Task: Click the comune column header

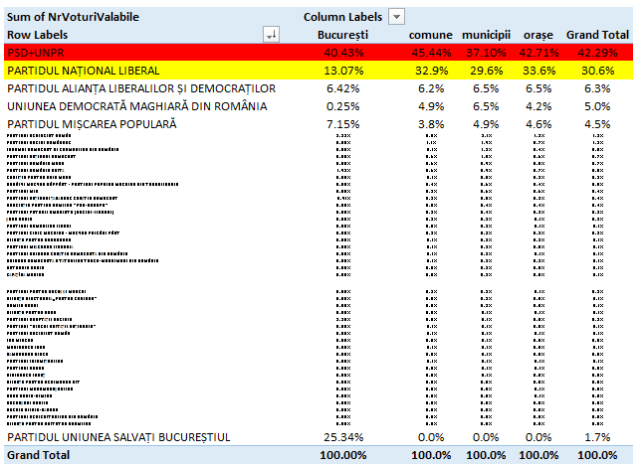Action: tap(430, 35)
